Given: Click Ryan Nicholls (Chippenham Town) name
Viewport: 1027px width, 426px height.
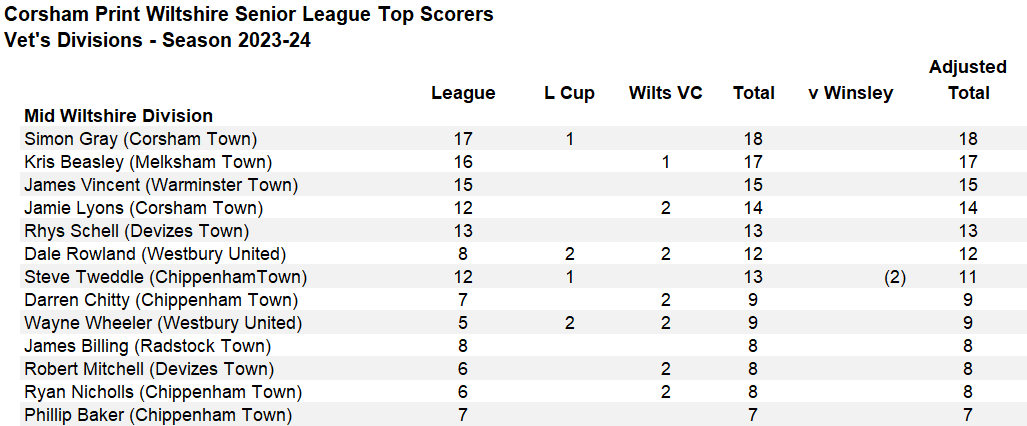Looking at the screenshot, I should coord(163,393).
